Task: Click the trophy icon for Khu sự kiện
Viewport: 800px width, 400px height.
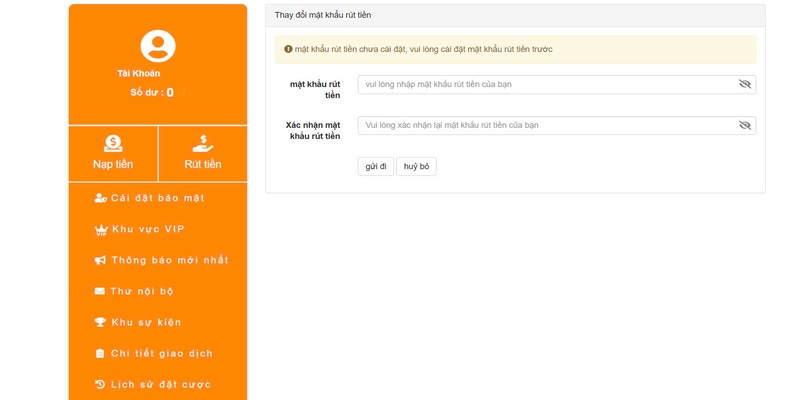Action: [x=100, y=322]
